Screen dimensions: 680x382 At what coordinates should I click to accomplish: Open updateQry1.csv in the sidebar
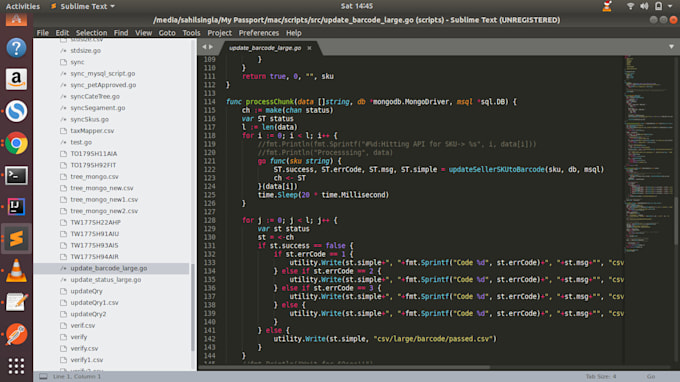click(94, 303)
